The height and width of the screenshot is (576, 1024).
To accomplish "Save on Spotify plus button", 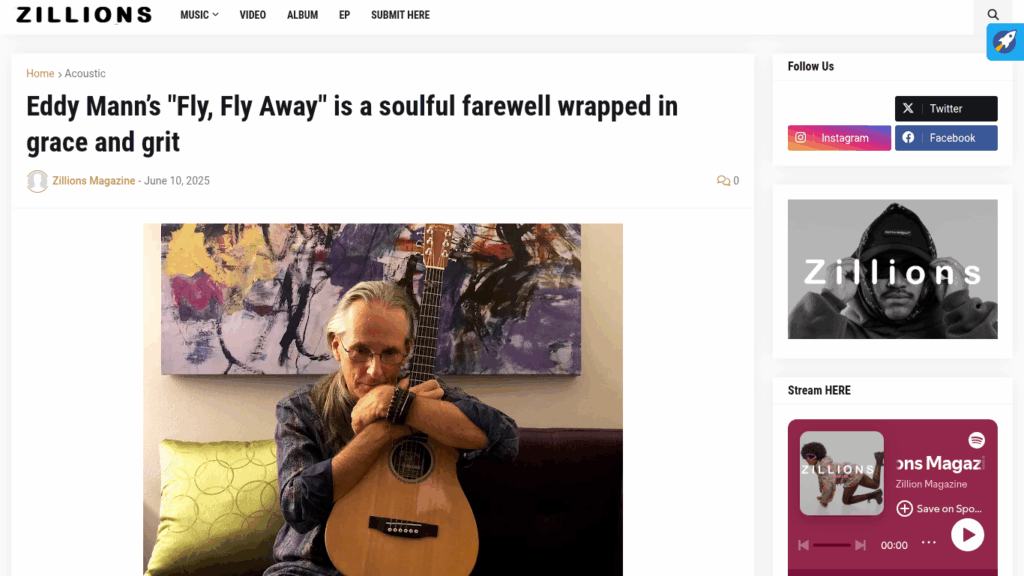I will point(904,508).
